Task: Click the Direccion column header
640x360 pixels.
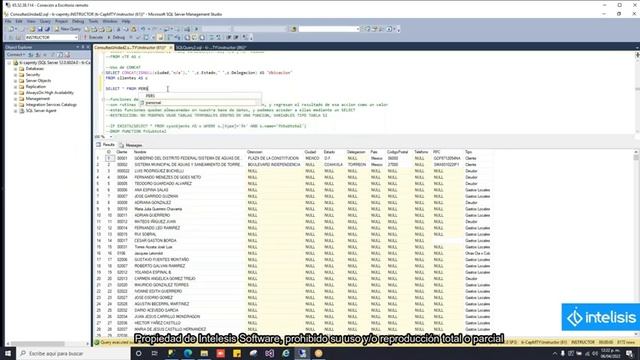Action: (x=255, y=152)
